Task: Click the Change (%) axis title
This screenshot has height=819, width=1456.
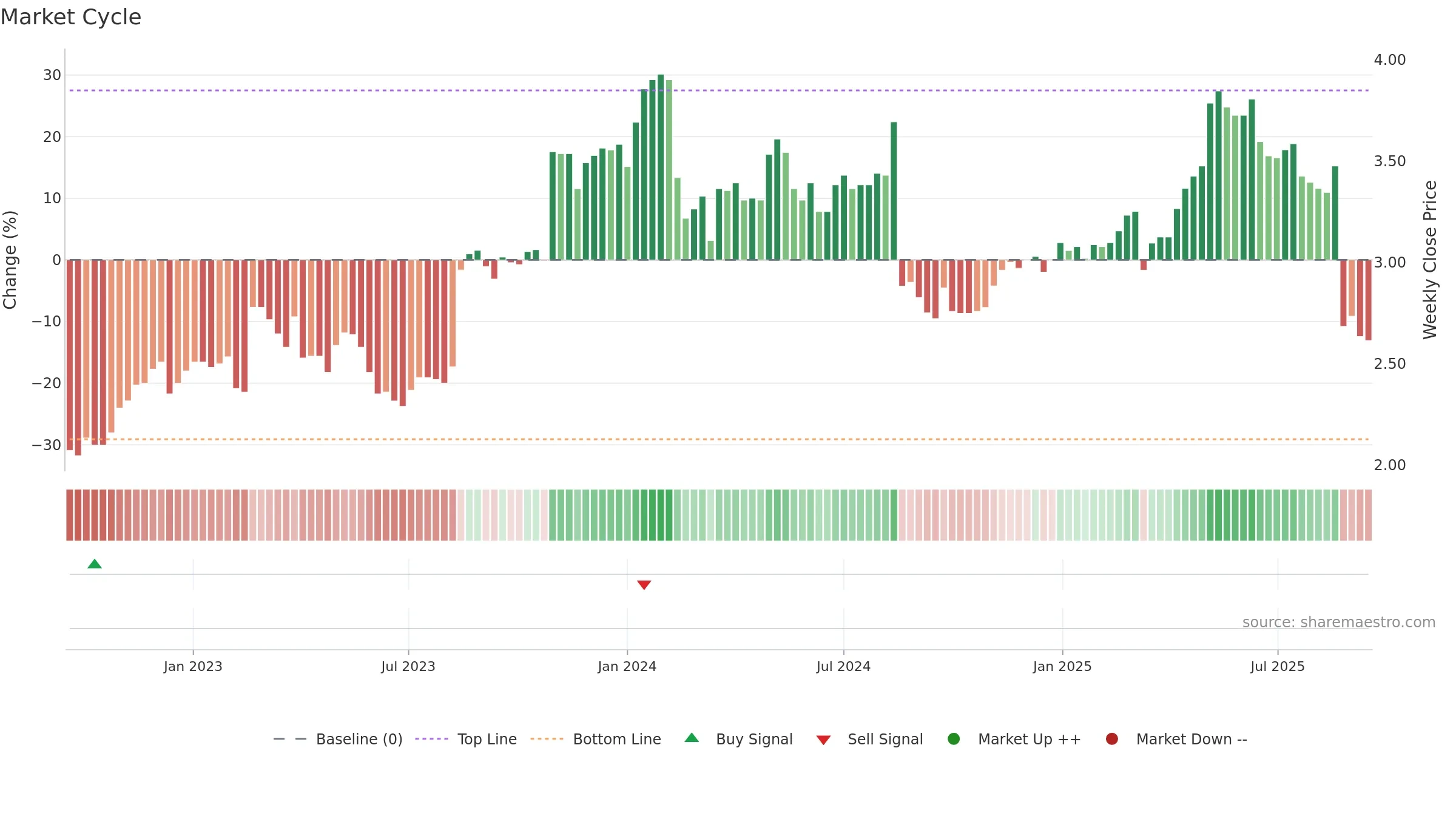Action: tap(10, 260)
